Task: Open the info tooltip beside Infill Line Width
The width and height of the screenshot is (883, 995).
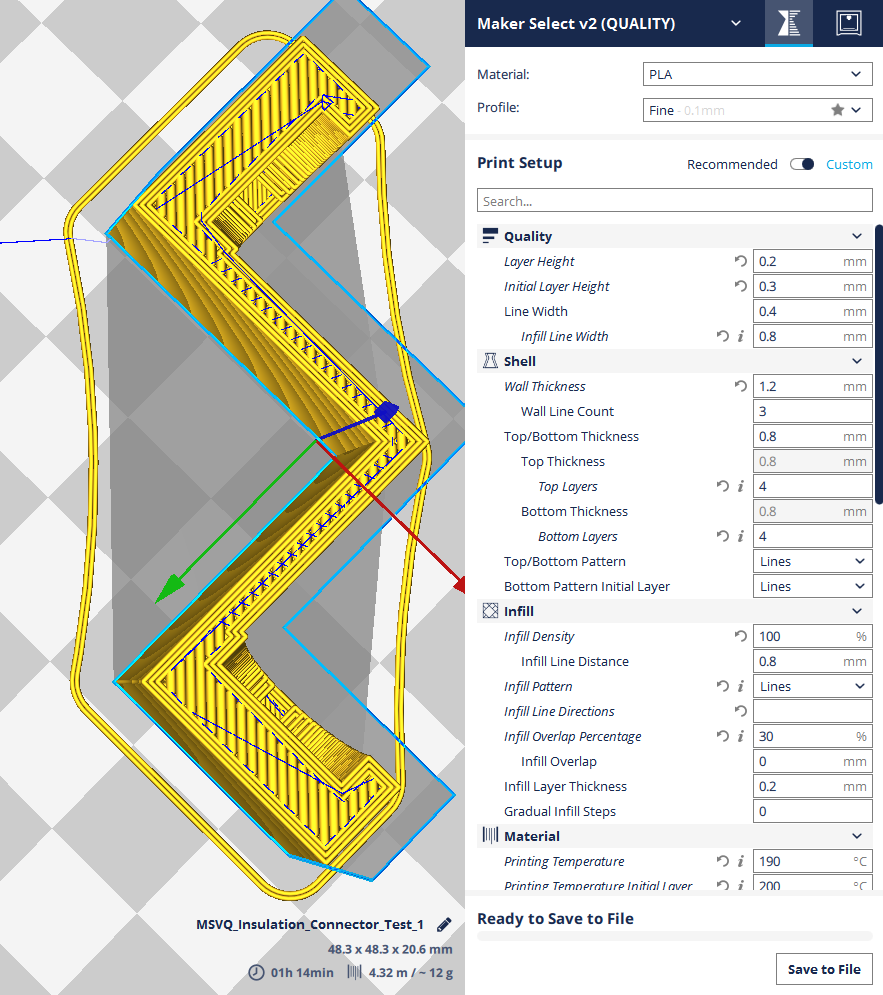Action: tap(740, 336)
